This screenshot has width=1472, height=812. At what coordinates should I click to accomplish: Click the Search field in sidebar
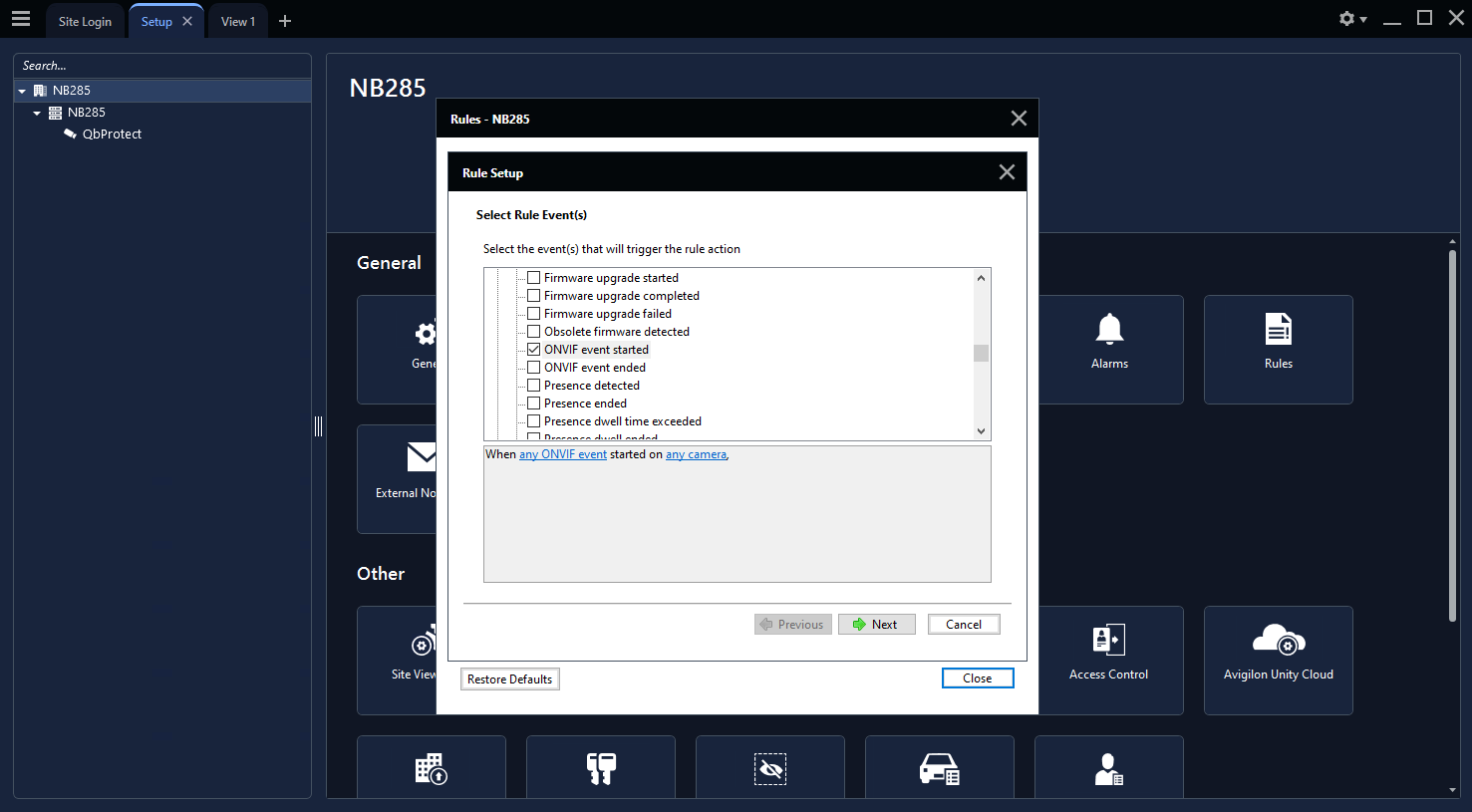click(161, 66)
